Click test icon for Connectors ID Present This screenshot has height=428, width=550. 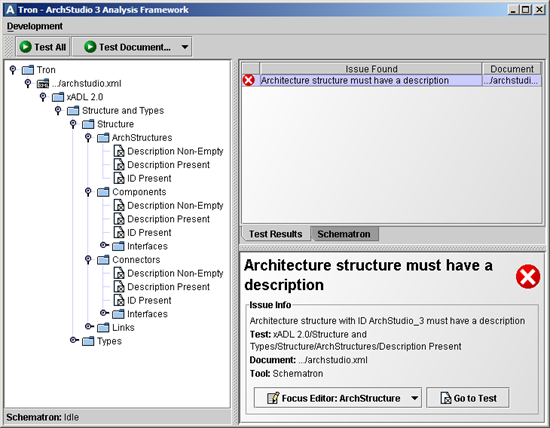119,300
